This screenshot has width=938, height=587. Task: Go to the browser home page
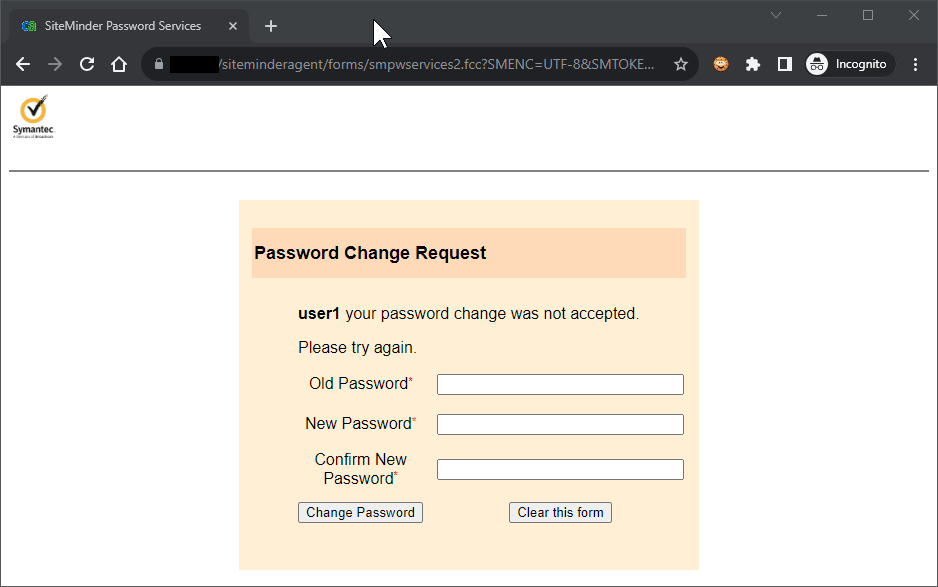coord(119,64)
